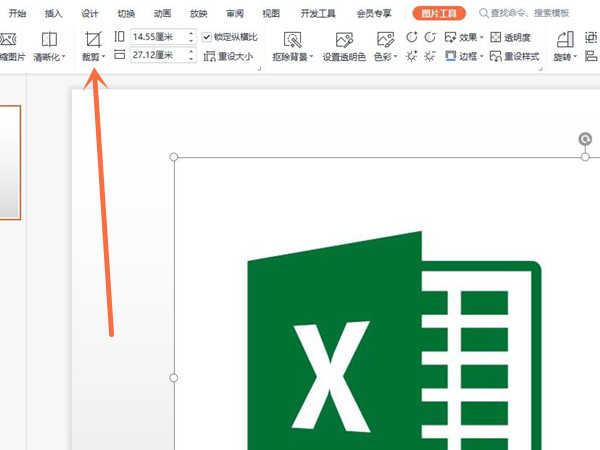The image size is (600, 450).
Task: Click the Remove Background (抠除背景) icon
Action: click(292, 40)
